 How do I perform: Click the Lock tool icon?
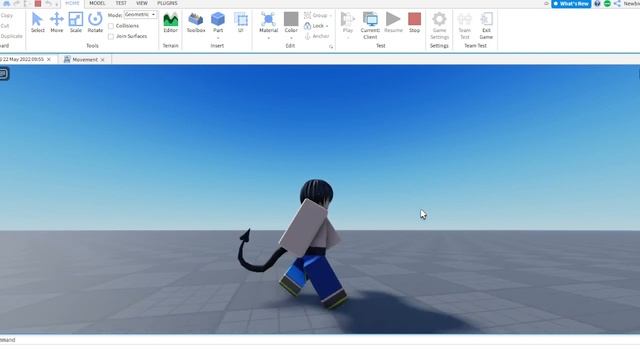pyautogui.click(x=307, y=26)
